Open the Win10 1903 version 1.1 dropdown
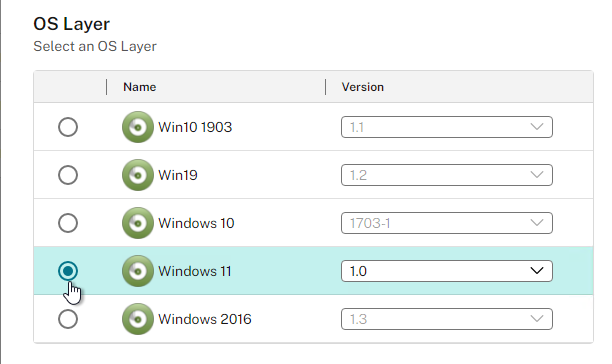 (447, 127)
